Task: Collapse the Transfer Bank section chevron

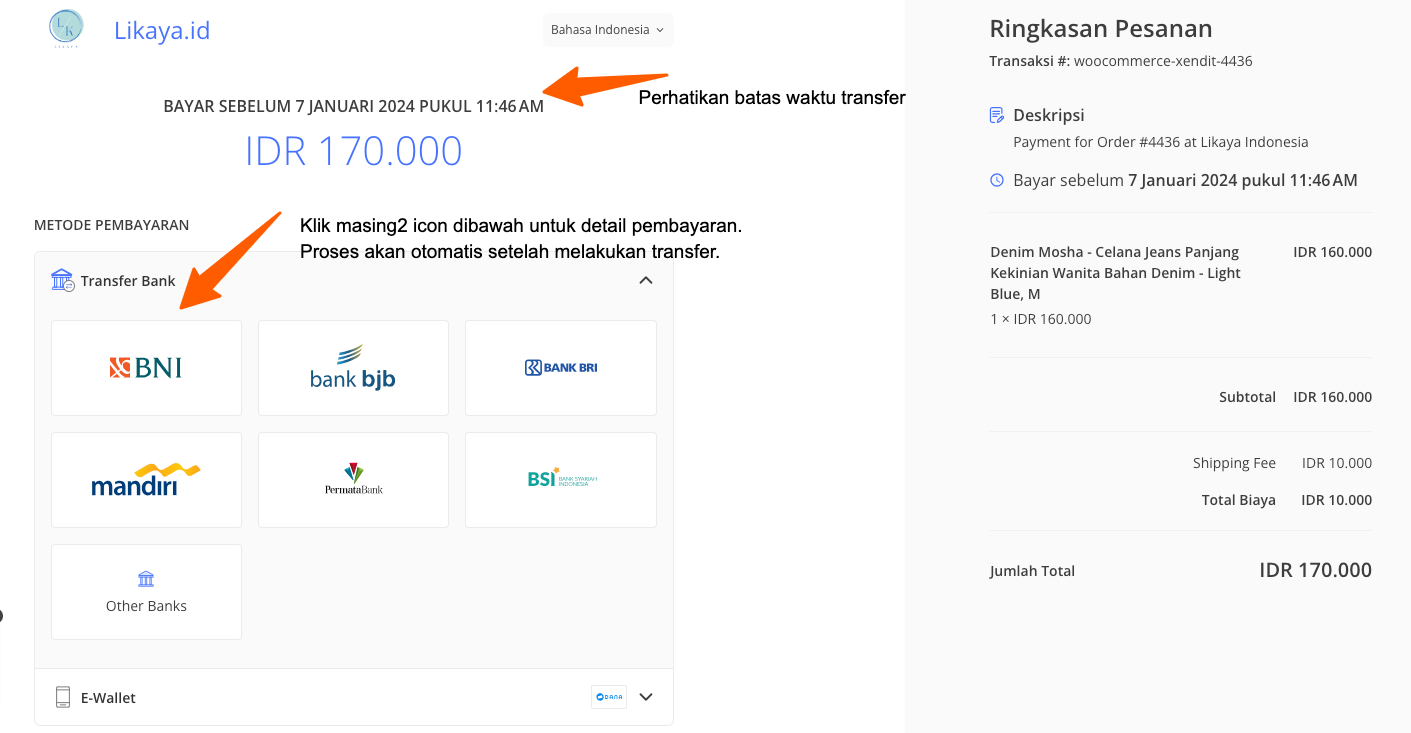Action: click(x=646, y=280)
